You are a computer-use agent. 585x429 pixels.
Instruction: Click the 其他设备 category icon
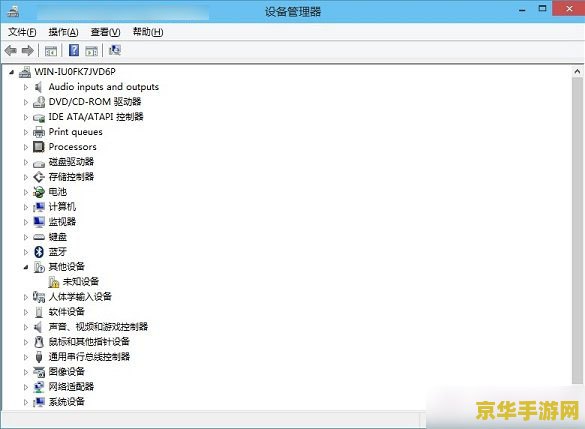coord(39,267)
